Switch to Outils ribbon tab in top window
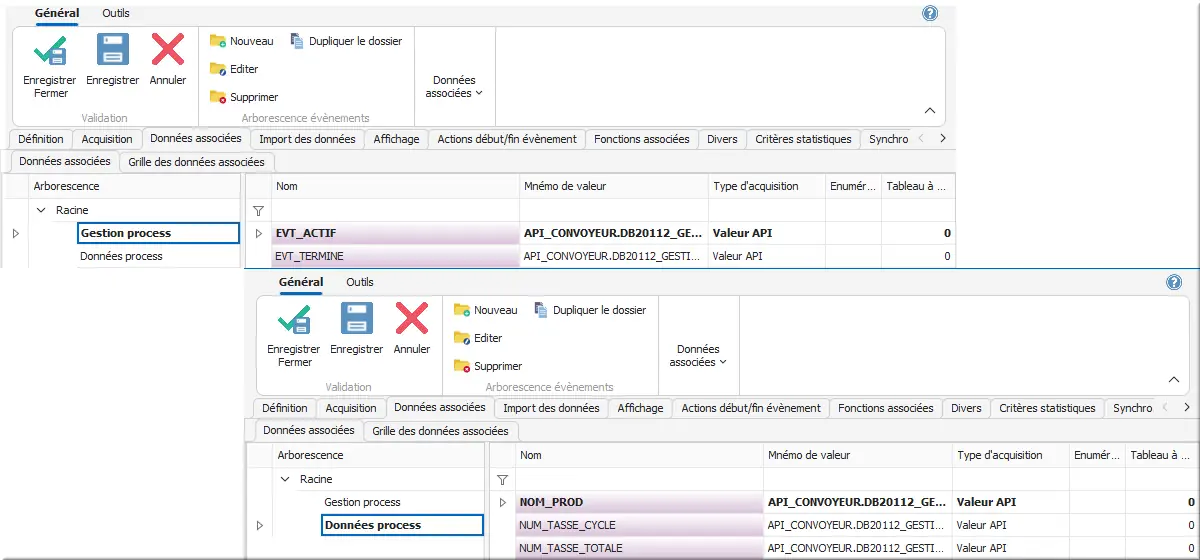Viewport: 1200px width, 560px height. coord(116,13)
